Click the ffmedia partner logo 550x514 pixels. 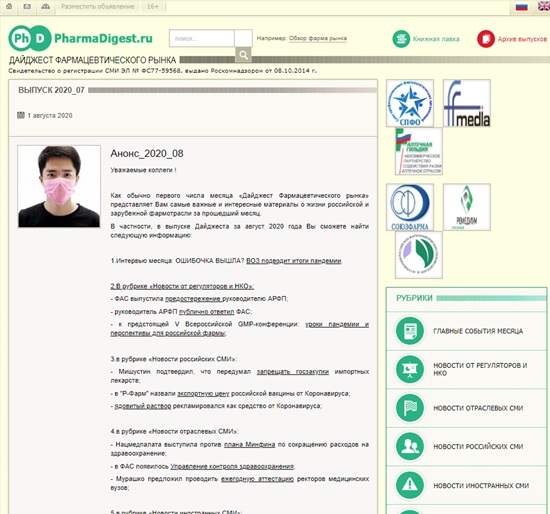[x=467, y=103]
